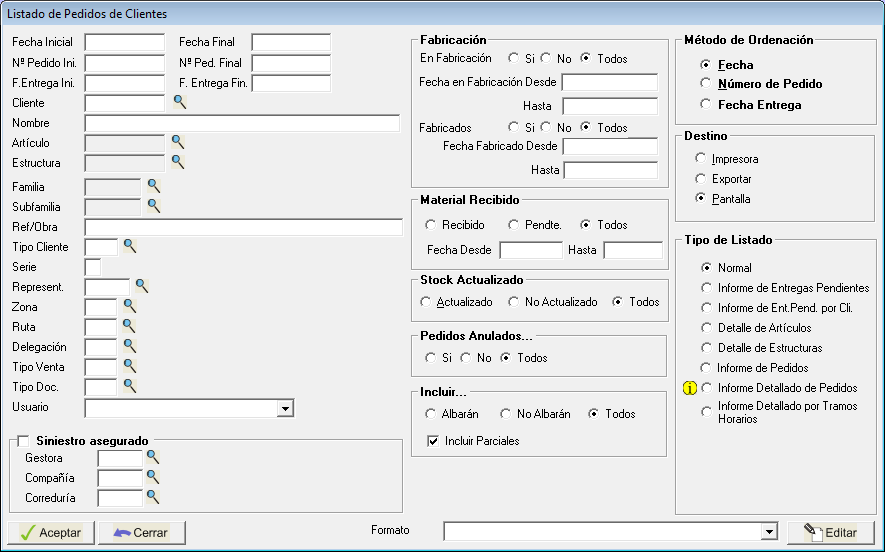The height and width of the screenshot is (552, 885).
Task: Click the Zona search magnifier icon
Action: coord(129,306)
